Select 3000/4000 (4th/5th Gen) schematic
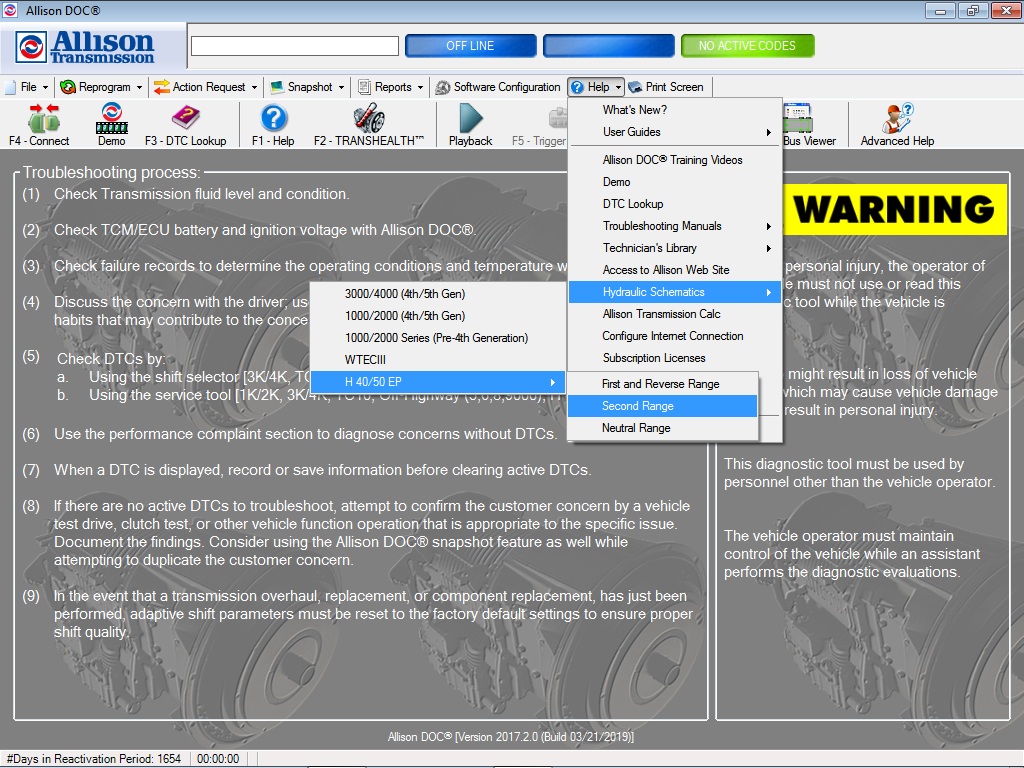Image resolution: width=1024 pixels, height=768 pixels. [437, 294]
